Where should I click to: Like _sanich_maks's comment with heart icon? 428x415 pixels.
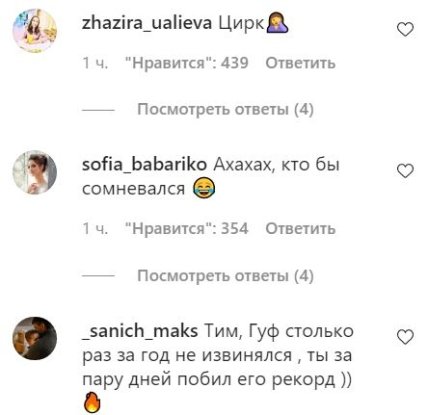(405, 337)
